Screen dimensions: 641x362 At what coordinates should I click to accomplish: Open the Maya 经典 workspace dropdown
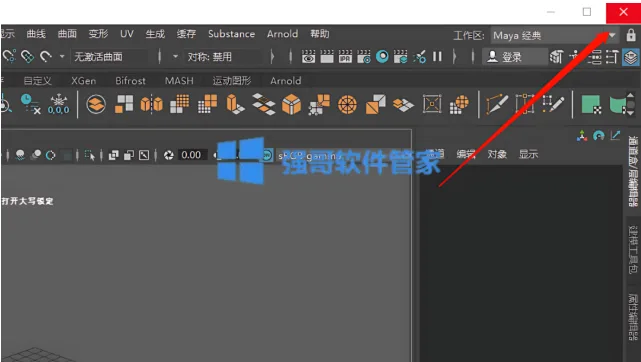pyautogui.click(x=555, y=36)
